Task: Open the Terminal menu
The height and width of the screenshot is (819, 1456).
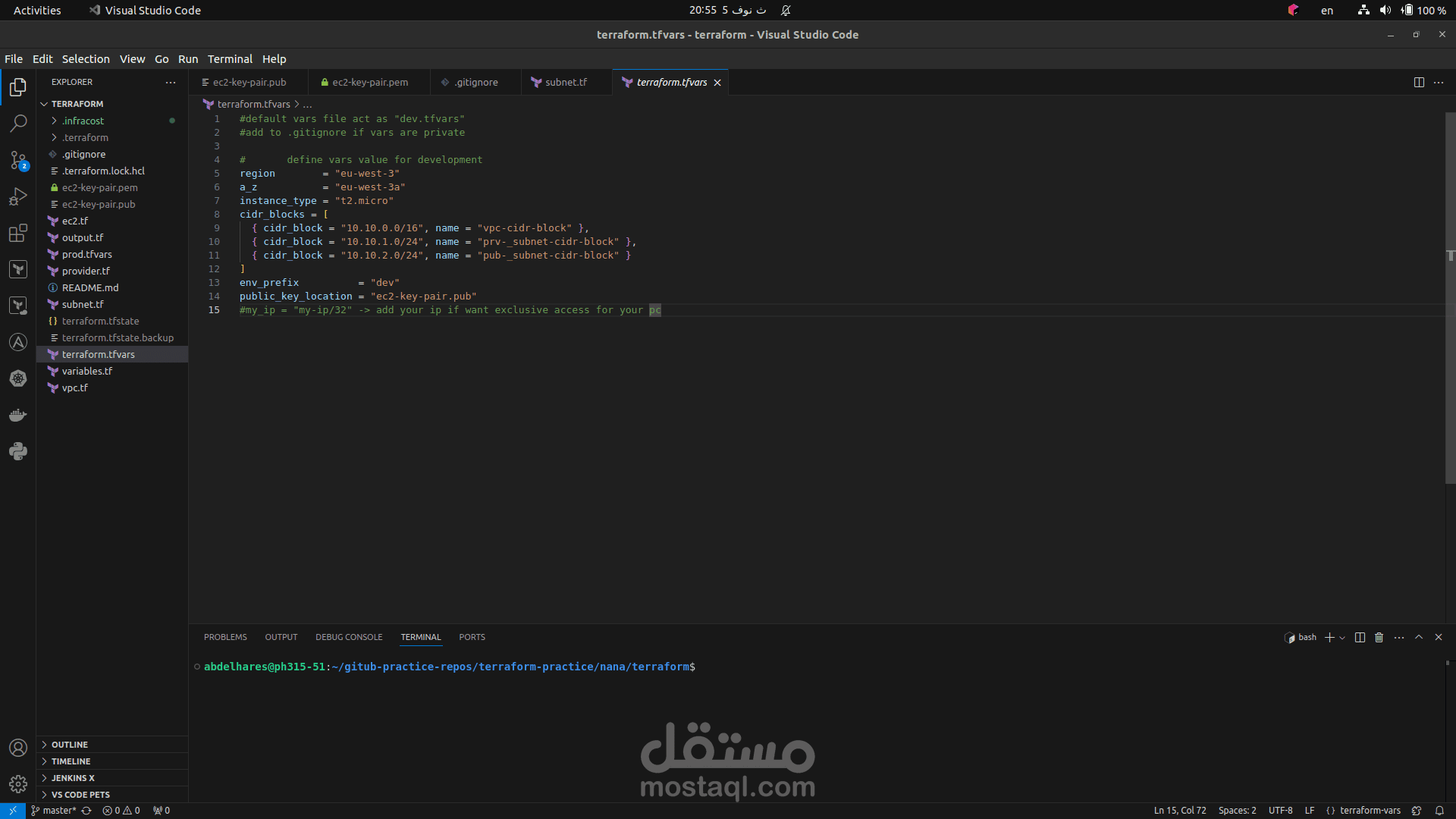Action: 230,59
